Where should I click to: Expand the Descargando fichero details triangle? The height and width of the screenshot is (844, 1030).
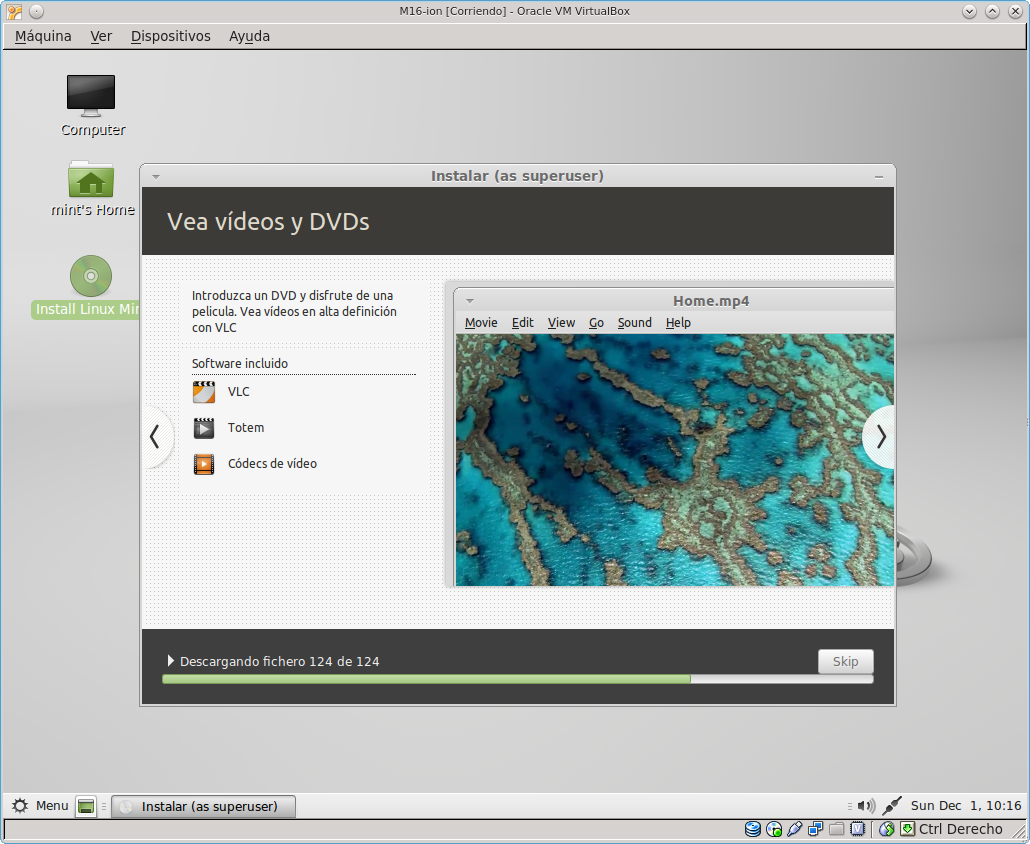pyautogui.click(x=171, y=661)
